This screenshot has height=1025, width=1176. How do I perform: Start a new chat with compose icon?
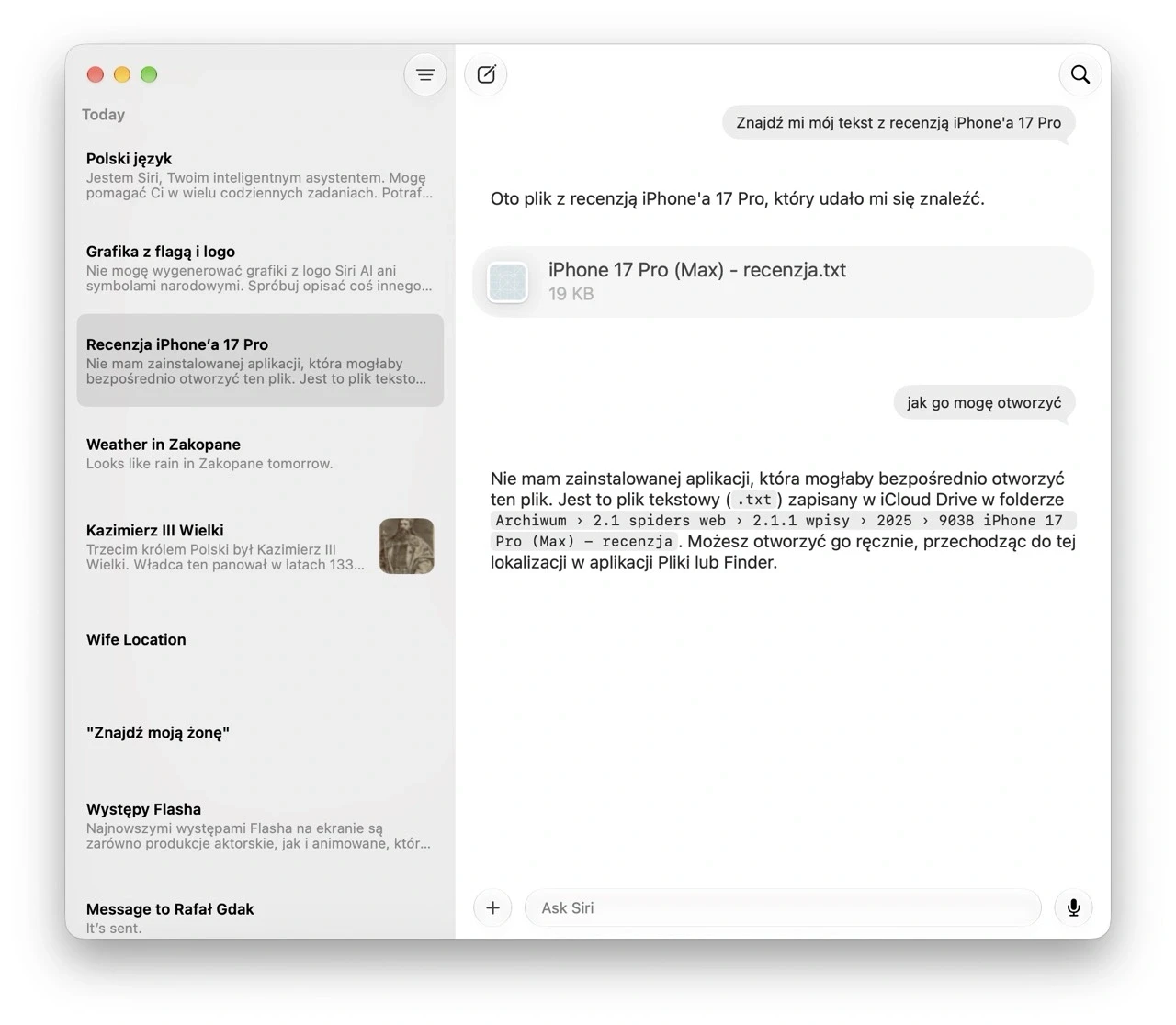486,74
